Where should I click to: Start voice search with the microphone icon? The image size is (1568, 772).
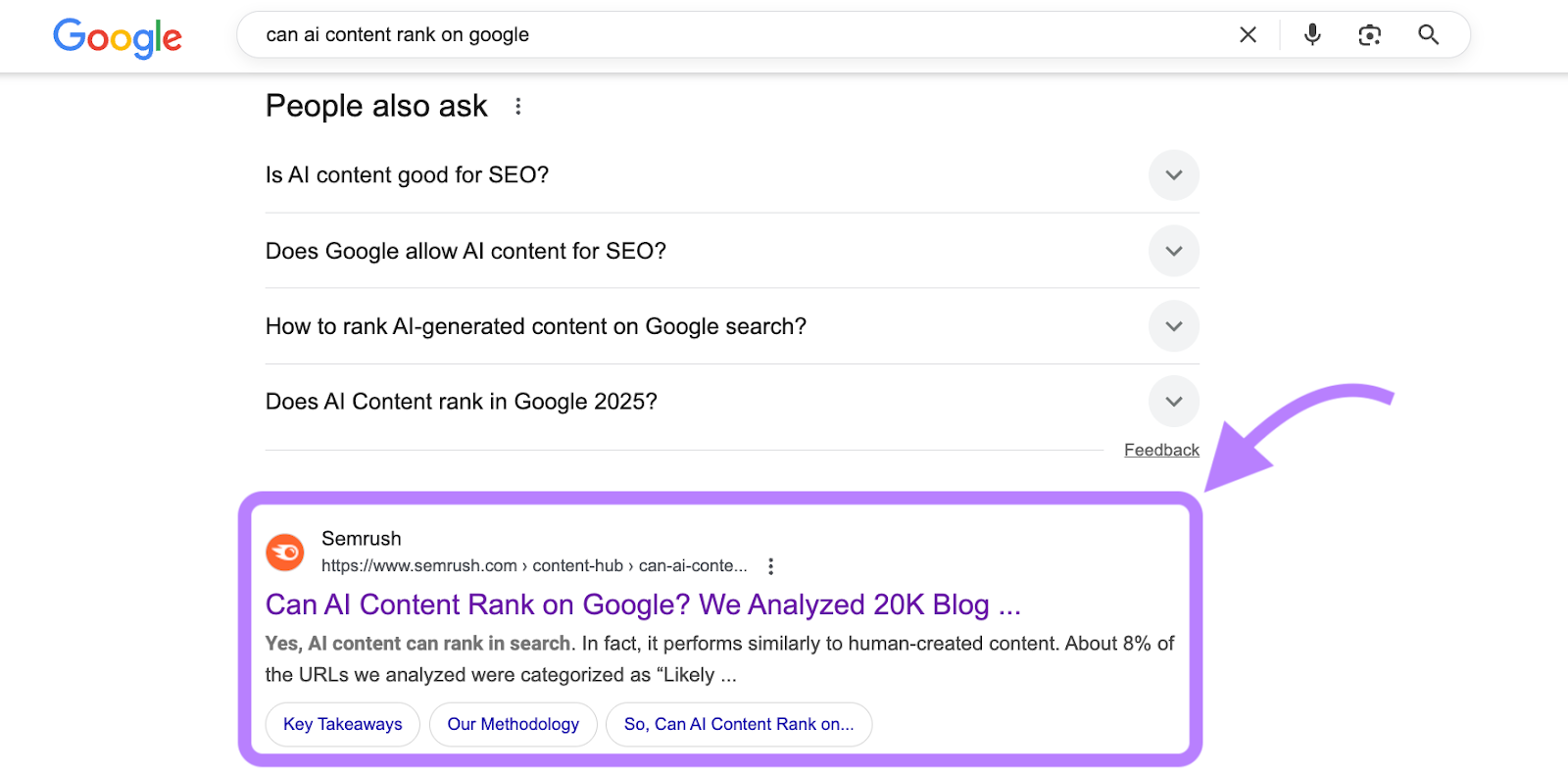coord(1312,35)
